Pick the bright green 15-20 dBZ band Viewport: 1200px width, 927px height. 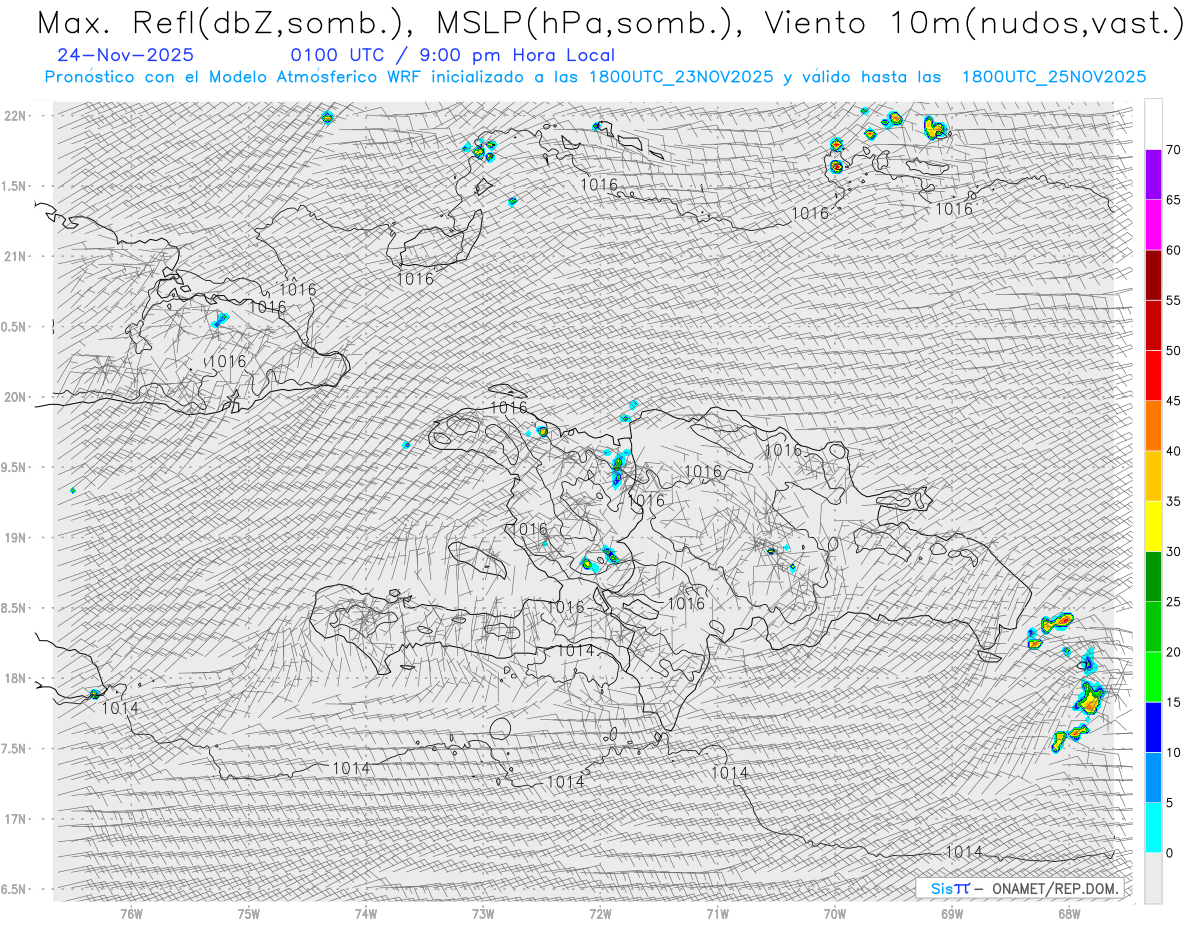(1153, 677)
